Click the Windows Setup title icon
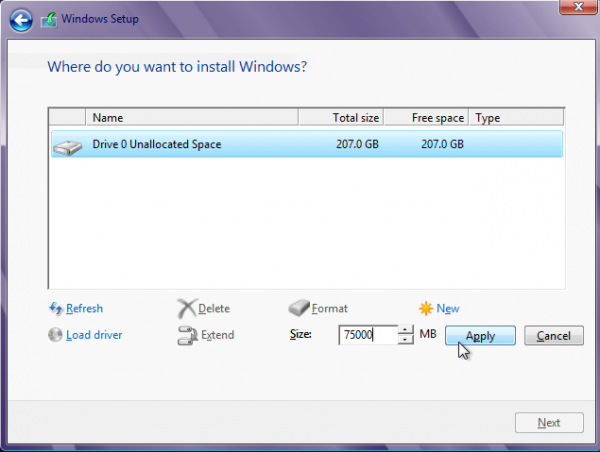Image resolution: width=600 pixels, height=452 pixels. (49, 20)
